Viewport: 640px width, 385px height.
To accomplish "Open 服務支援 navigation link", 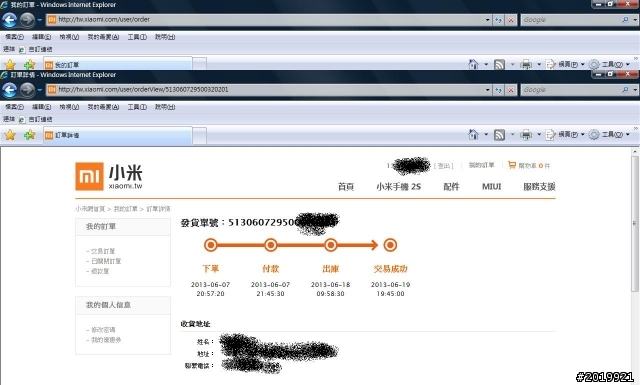I will (539, 187).
